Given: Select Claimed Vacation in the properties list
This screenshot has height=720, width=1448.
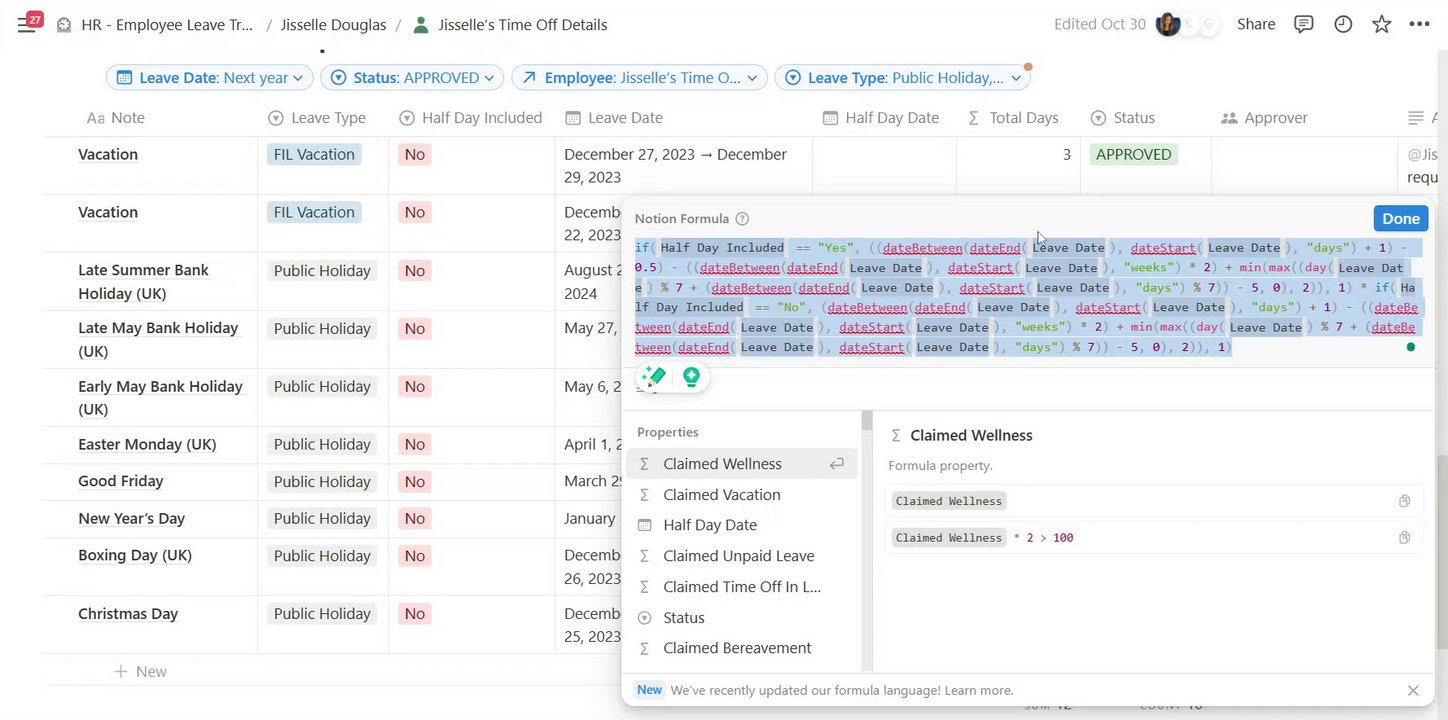Looking at the screenshot, I should pos(721,495).
